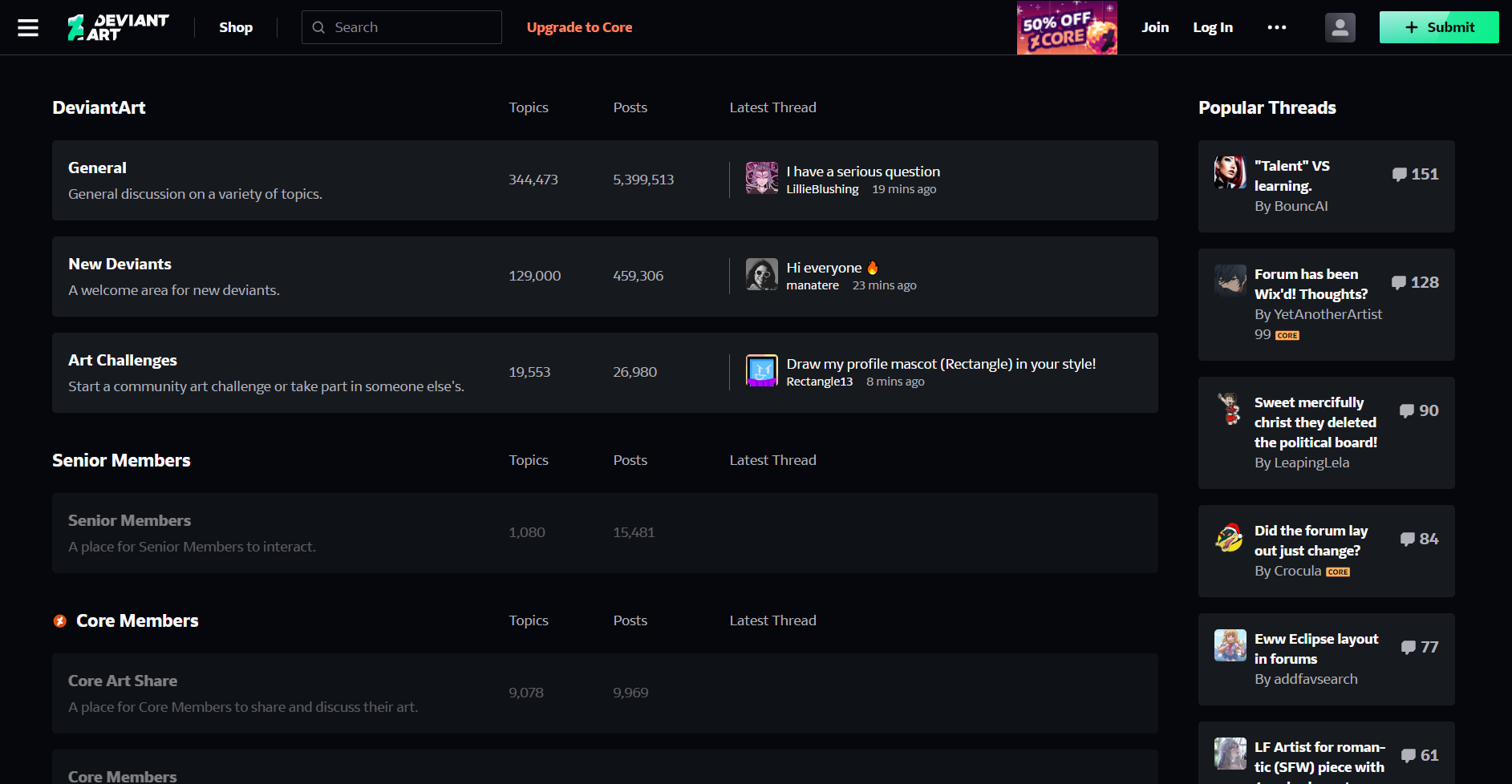This screenshot has width=1512, height=784.
Task: Click the BouncAI author name
Action: point(1299,206)
